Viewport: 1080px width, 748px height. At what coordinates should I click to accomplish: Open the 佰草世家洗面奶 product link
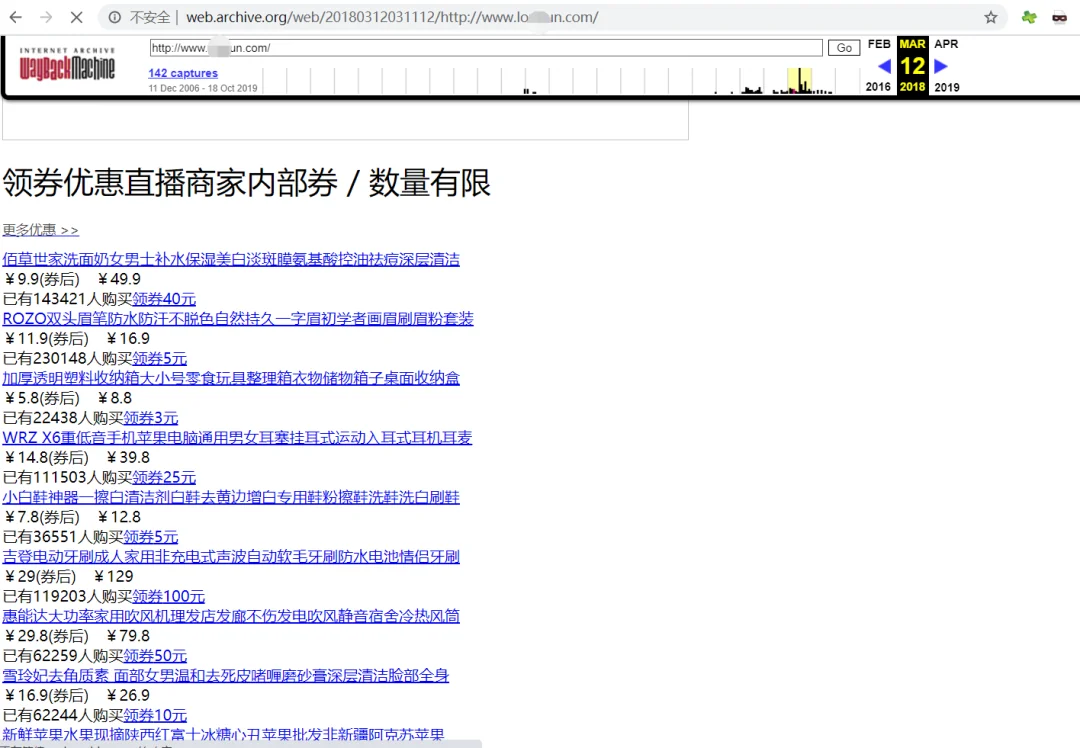point(231,259)
